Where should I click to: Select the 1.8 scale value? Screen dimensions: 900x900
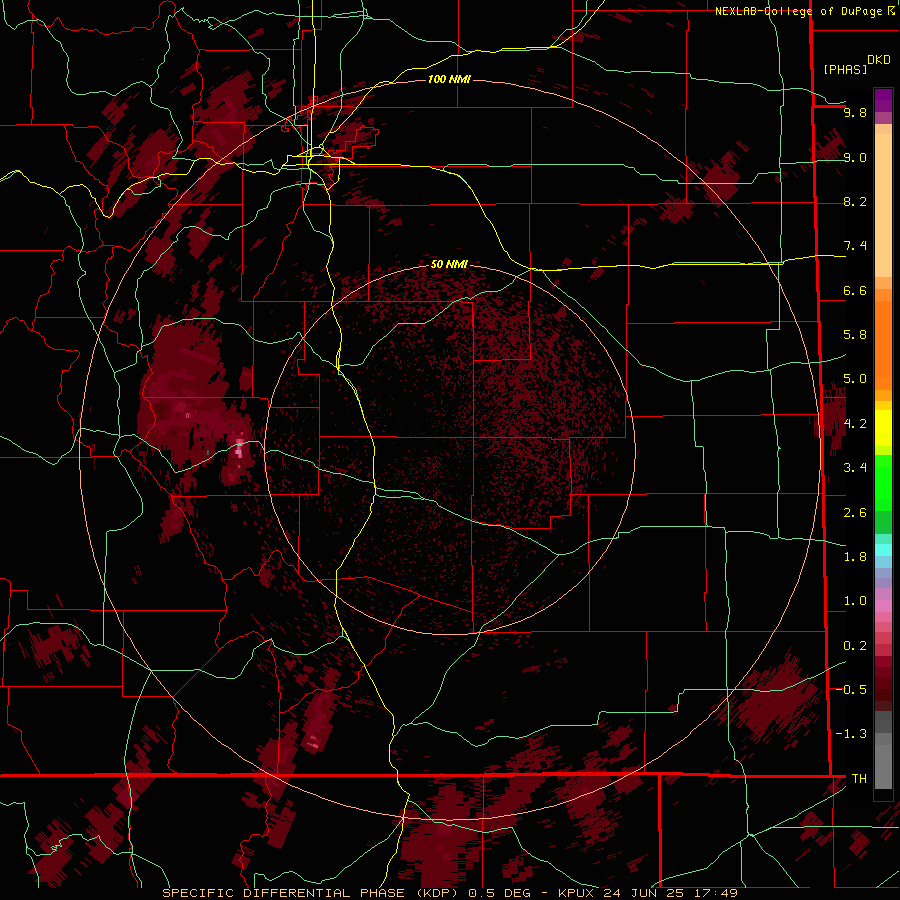click(855, 557)
